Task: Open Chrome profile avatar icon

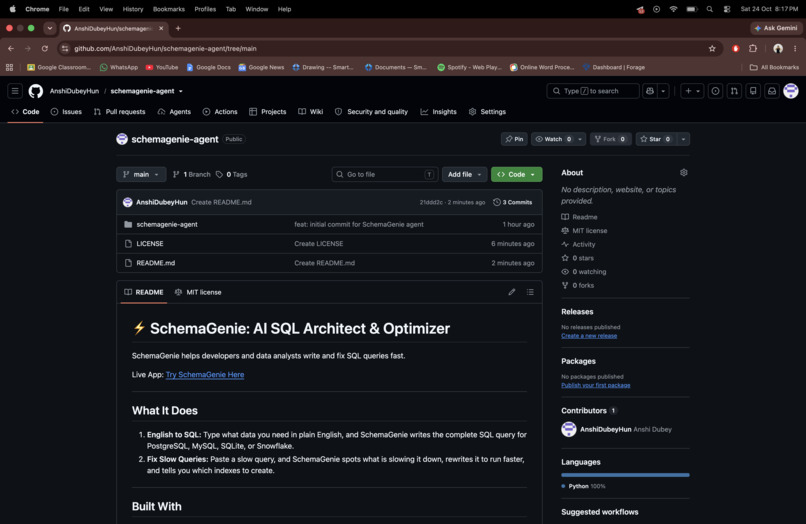Action: [778, 48]
